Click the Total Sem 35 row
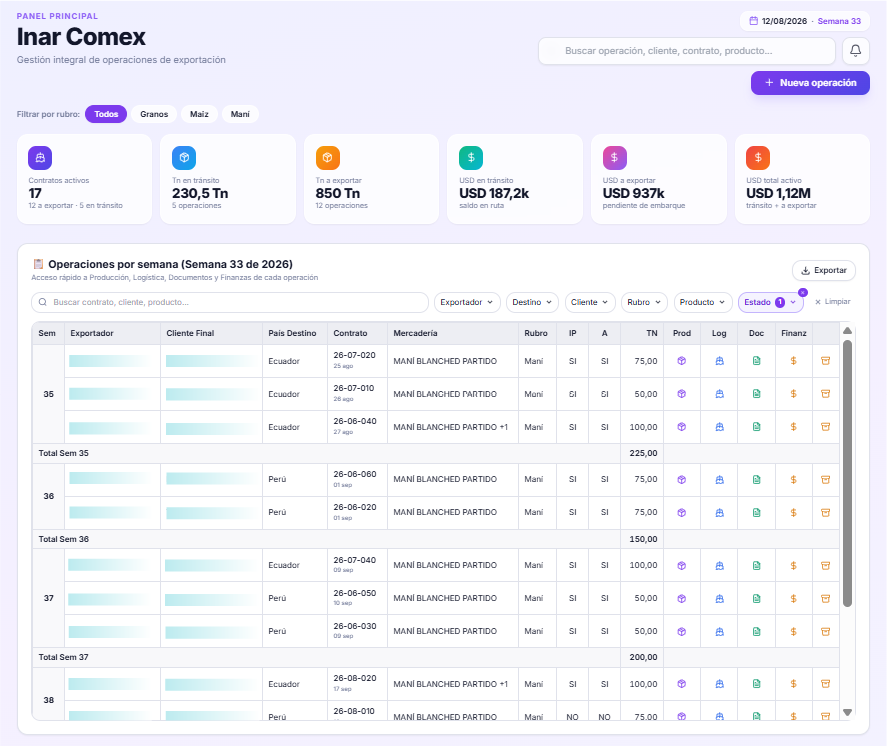The width and height of the screenshot is (887, 746). click(436, 453)
